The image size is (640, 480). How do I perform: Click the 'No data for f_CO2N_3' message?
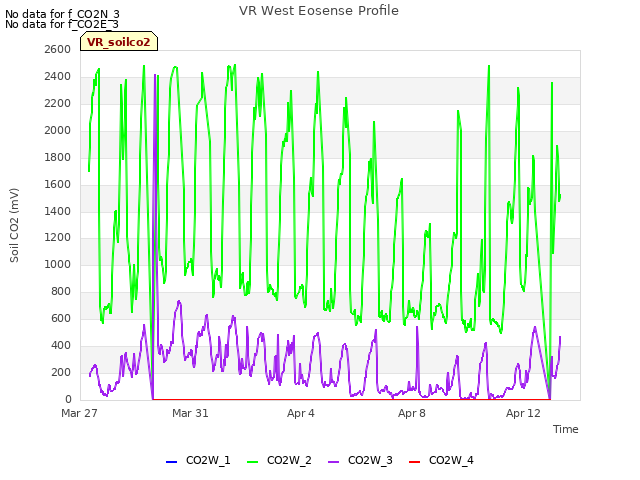pyautogui.click(x=62, y=14)
